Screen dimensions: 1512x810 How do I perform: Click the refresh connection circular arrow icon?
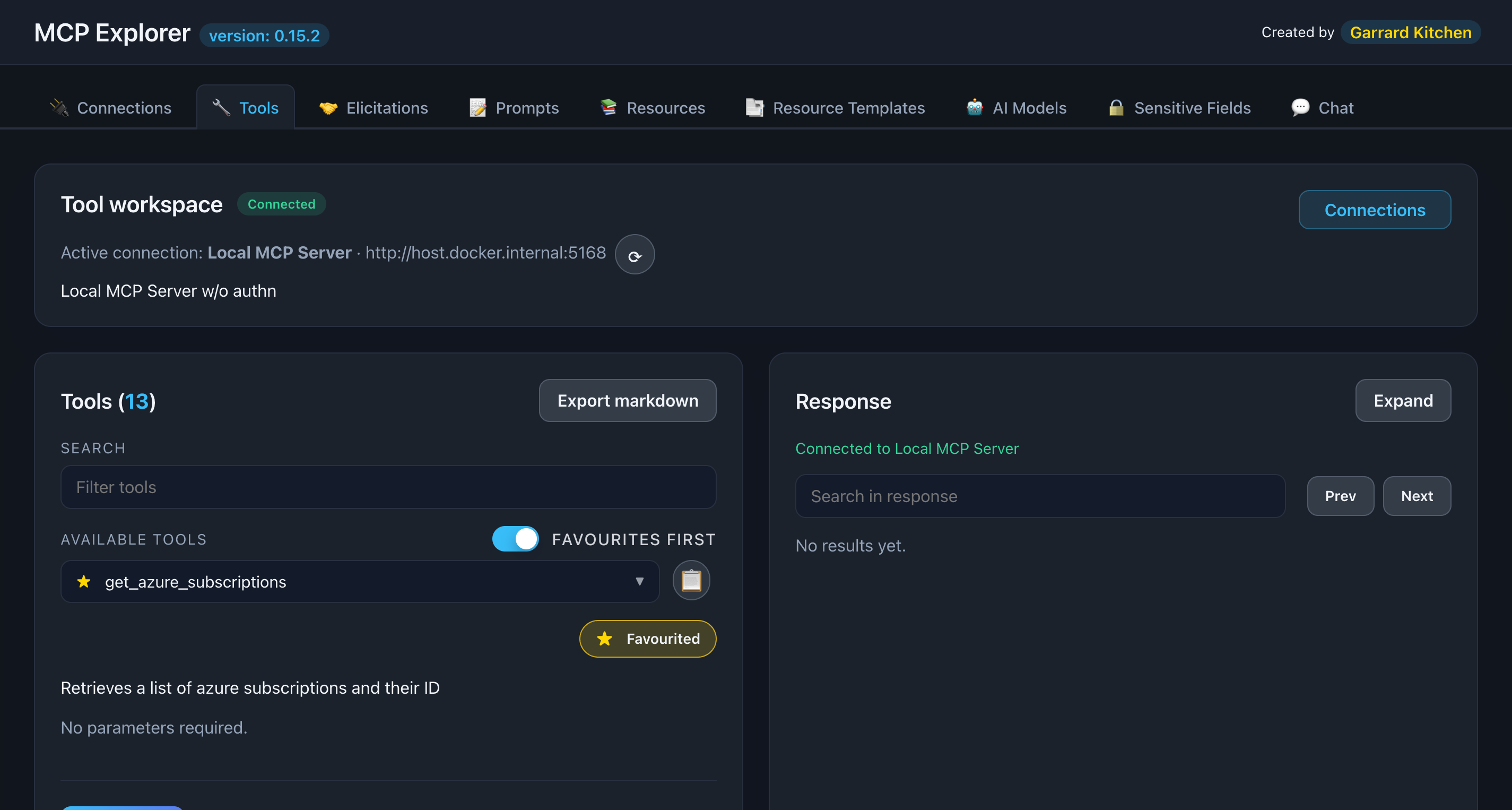click(x=635, y=255)
